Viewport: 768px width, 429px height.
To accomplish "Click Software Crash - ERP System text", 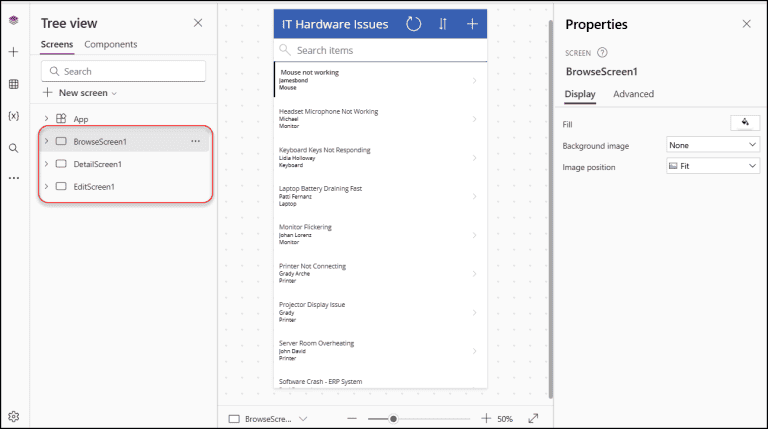I will pyautogui.click(x=320, y=381).
